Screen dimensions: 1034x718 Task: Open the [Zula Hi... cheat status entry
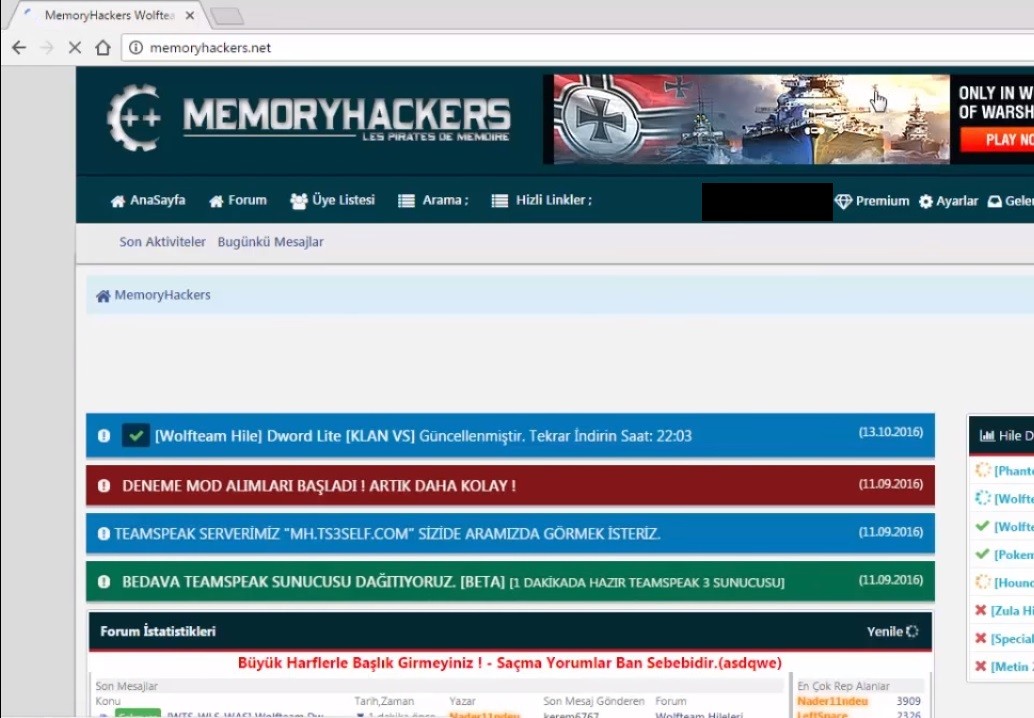pos(1012,611)
